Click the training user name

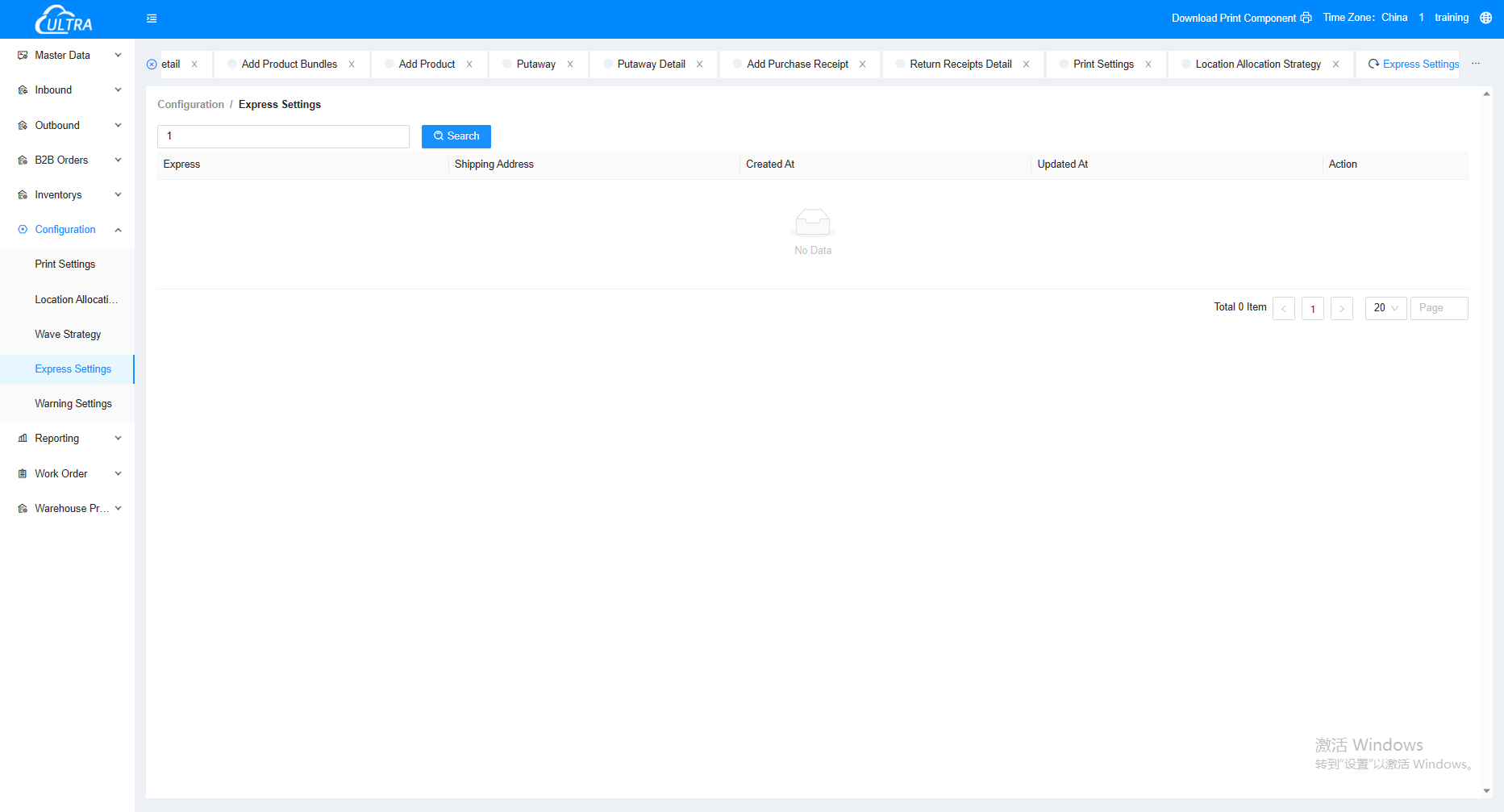(1452, 18)
